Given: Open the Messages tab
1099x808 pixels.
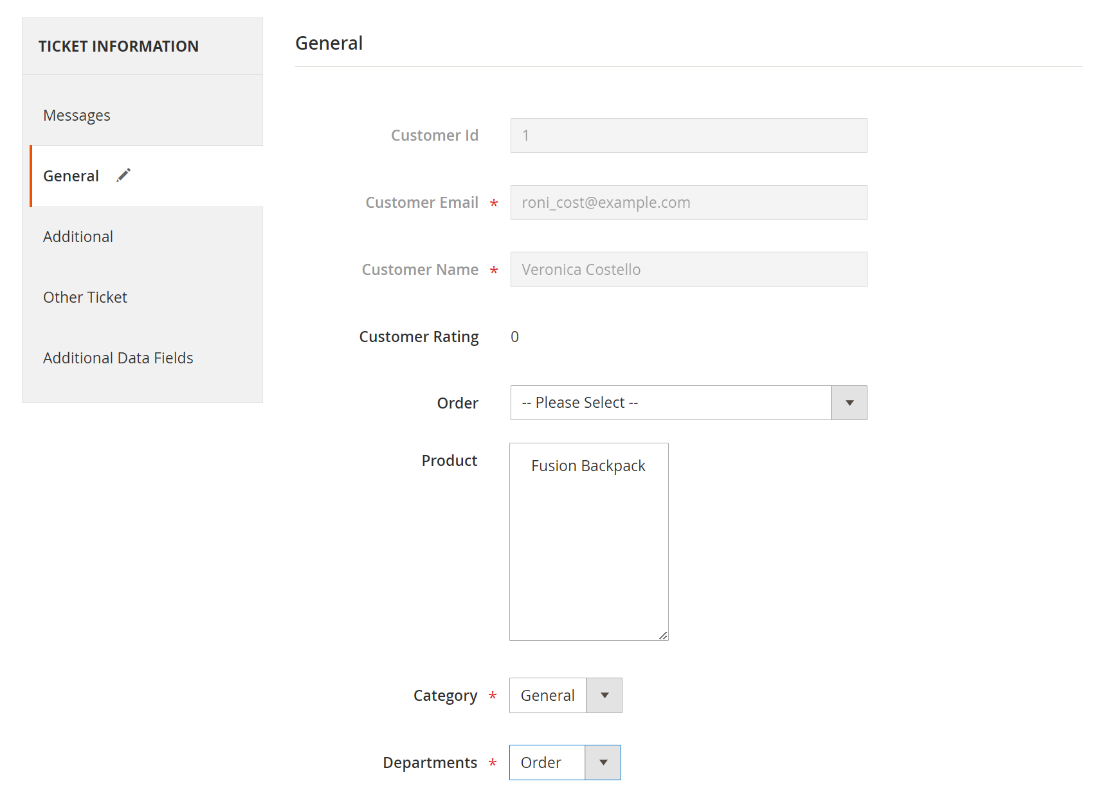Looking at the screenshot, I should tap(77, 116).
